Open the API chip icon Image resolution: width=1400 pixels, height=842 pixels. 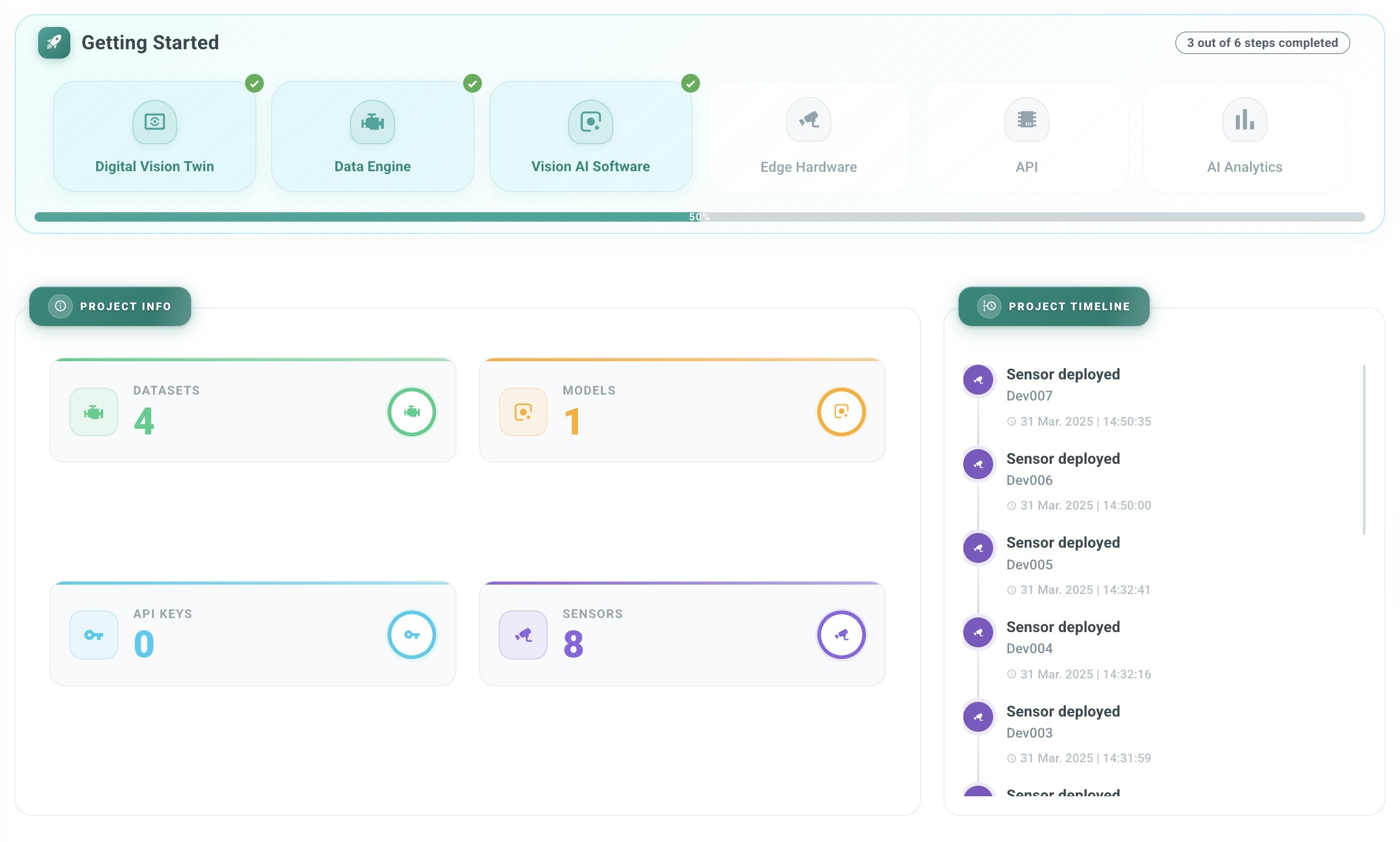pos(1027,120)
